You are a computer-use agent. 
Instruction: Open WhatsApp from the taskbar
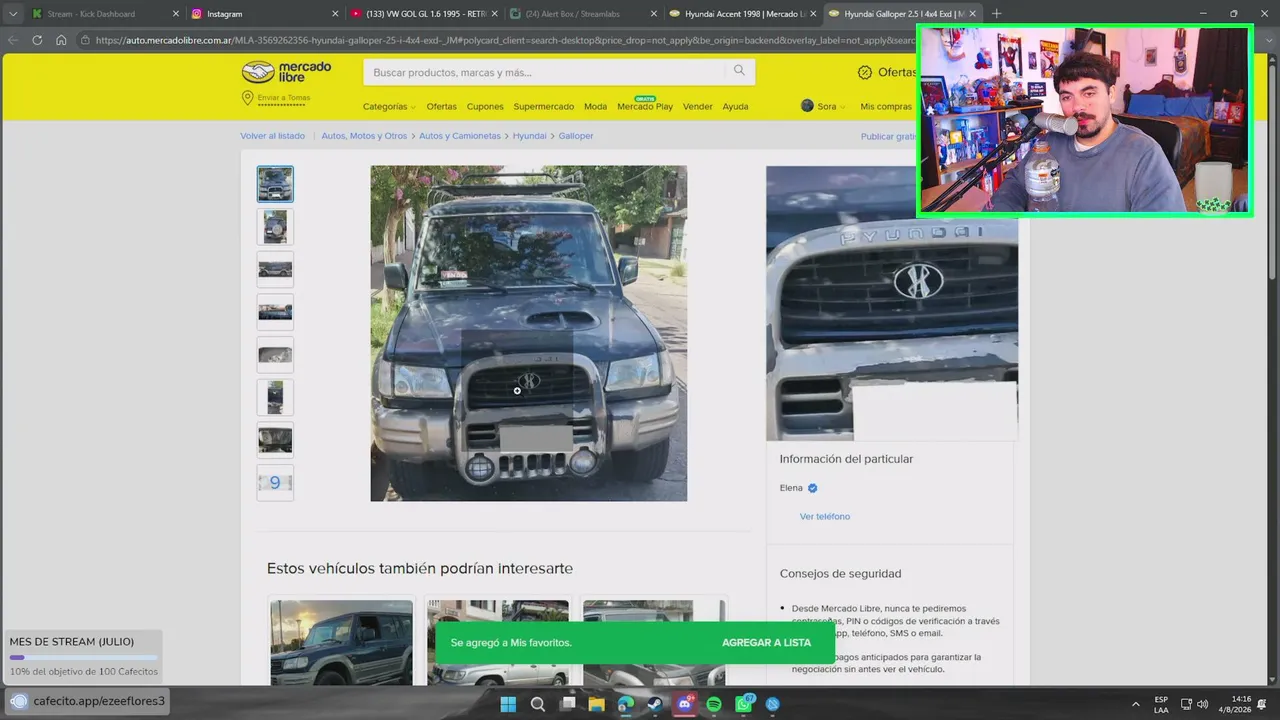744,704
